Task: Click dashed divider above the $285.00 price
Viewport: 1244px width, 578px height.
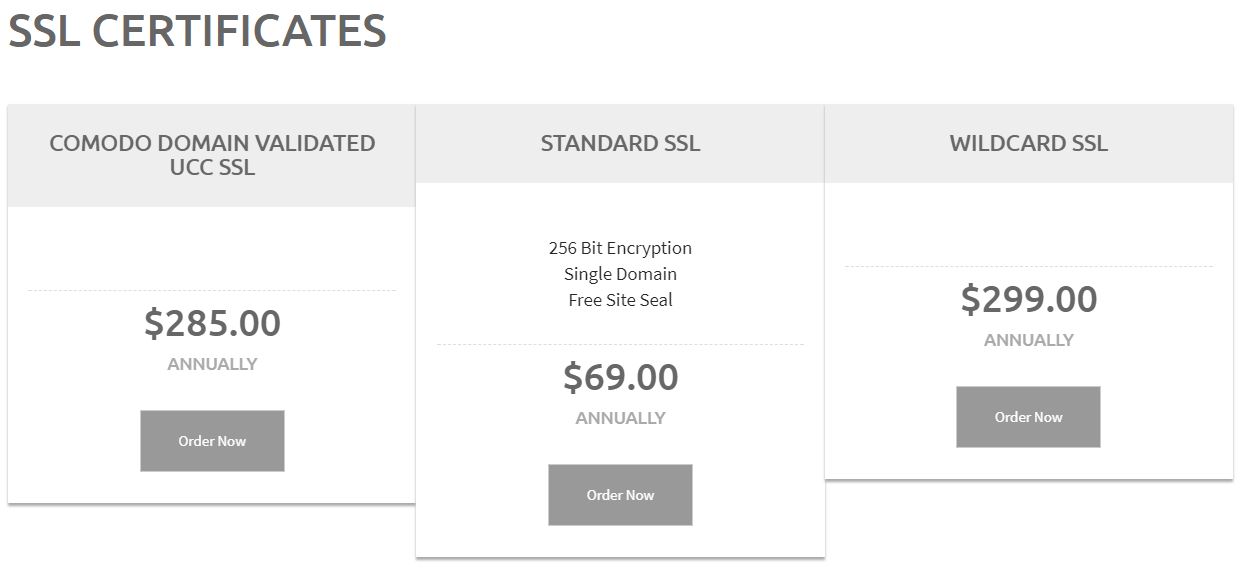Action: (212, 291)
